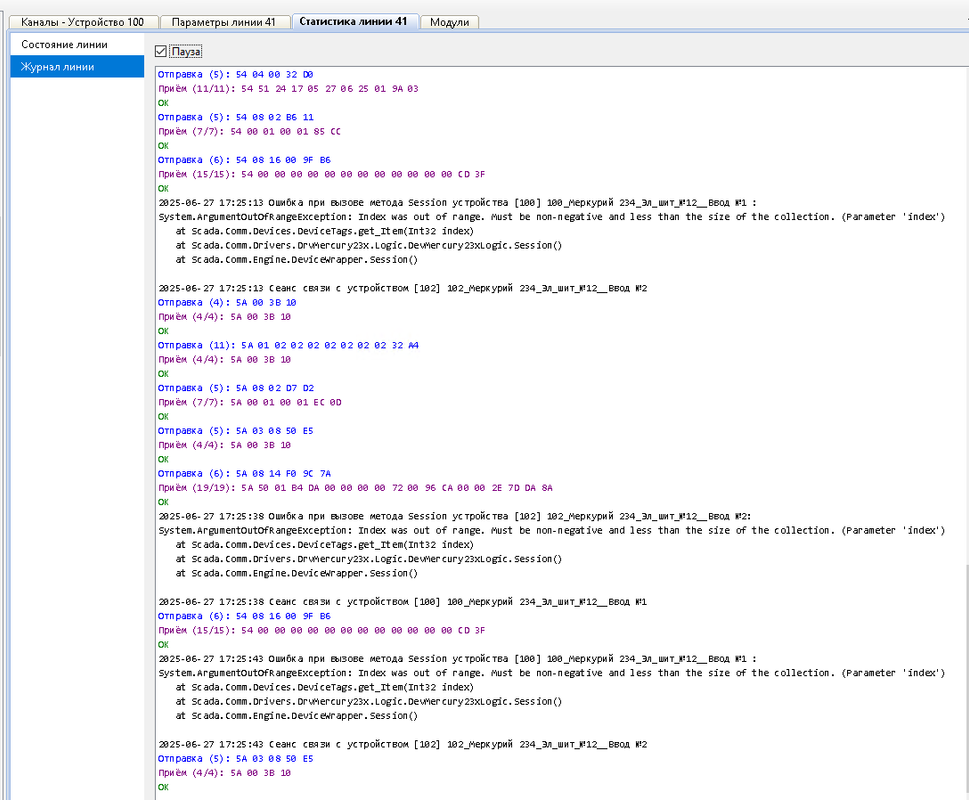Select Журнал линии in the side list
969x800 pixels.
click(x=77, y=67)
